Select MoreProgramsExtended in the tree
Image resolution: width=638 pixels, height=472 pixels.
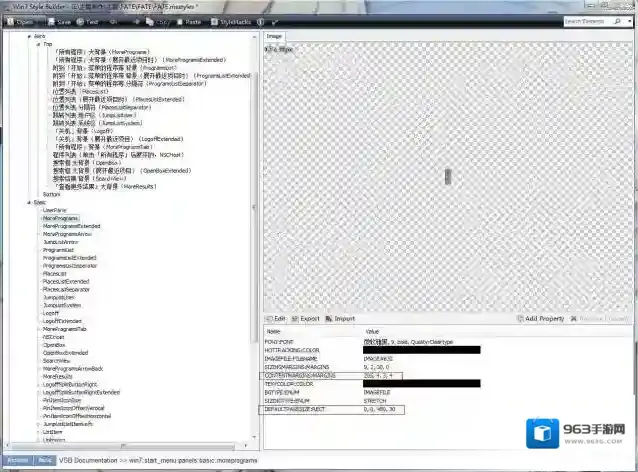pos(71,226)
